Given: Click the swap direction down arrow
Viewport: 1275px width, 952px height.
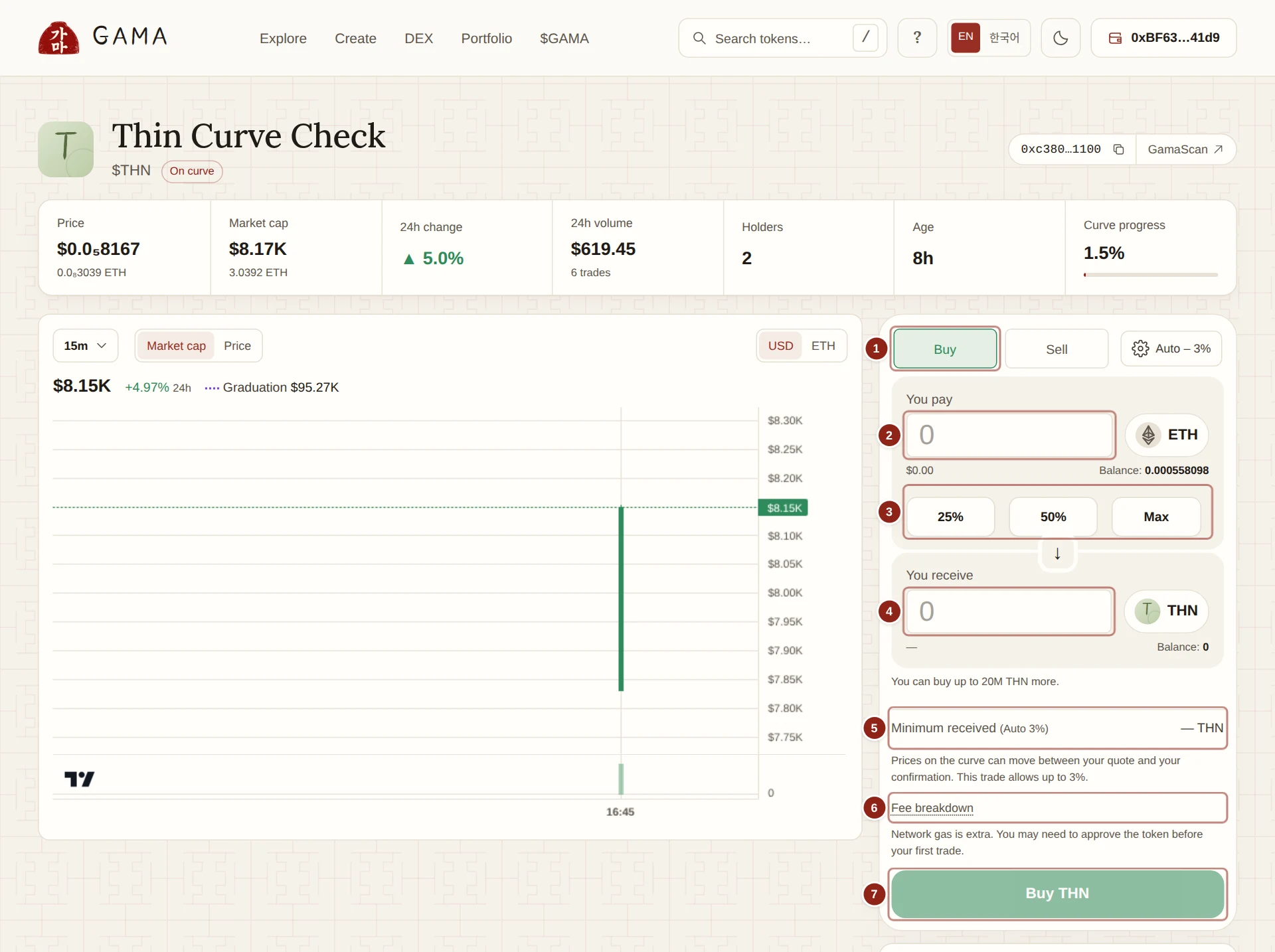Looking at the screenshot, I should [x=1057, y=553].
